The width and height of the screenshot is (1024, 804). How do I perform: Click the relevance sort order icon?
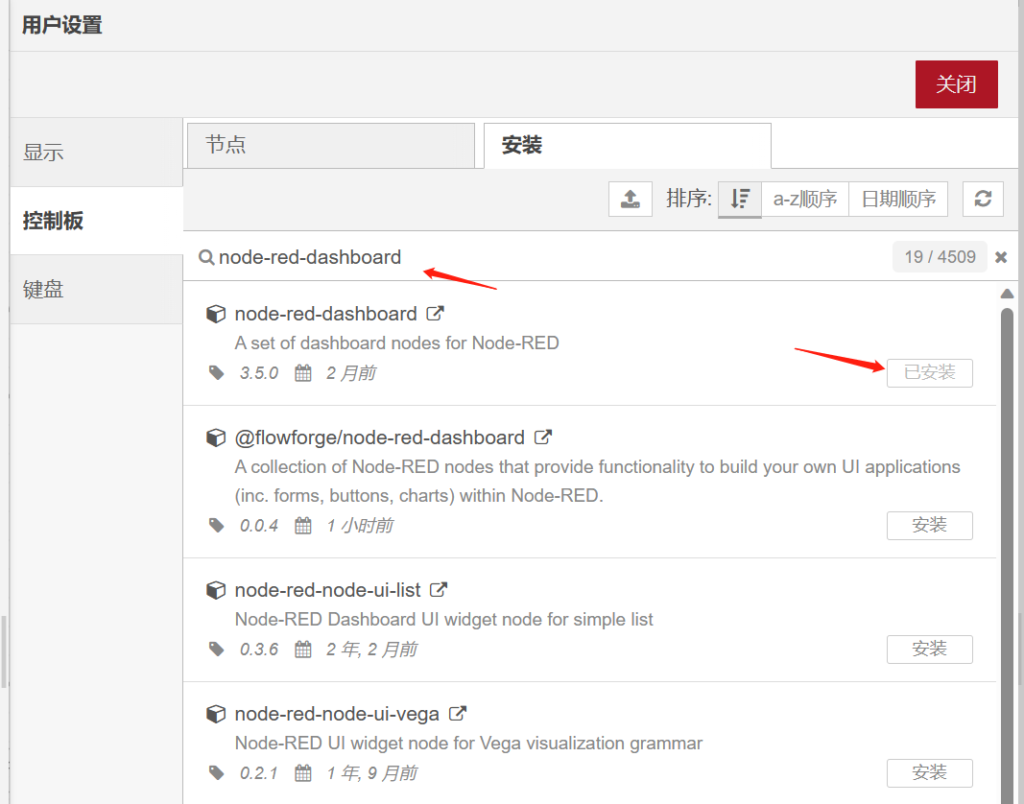point(740,199)
